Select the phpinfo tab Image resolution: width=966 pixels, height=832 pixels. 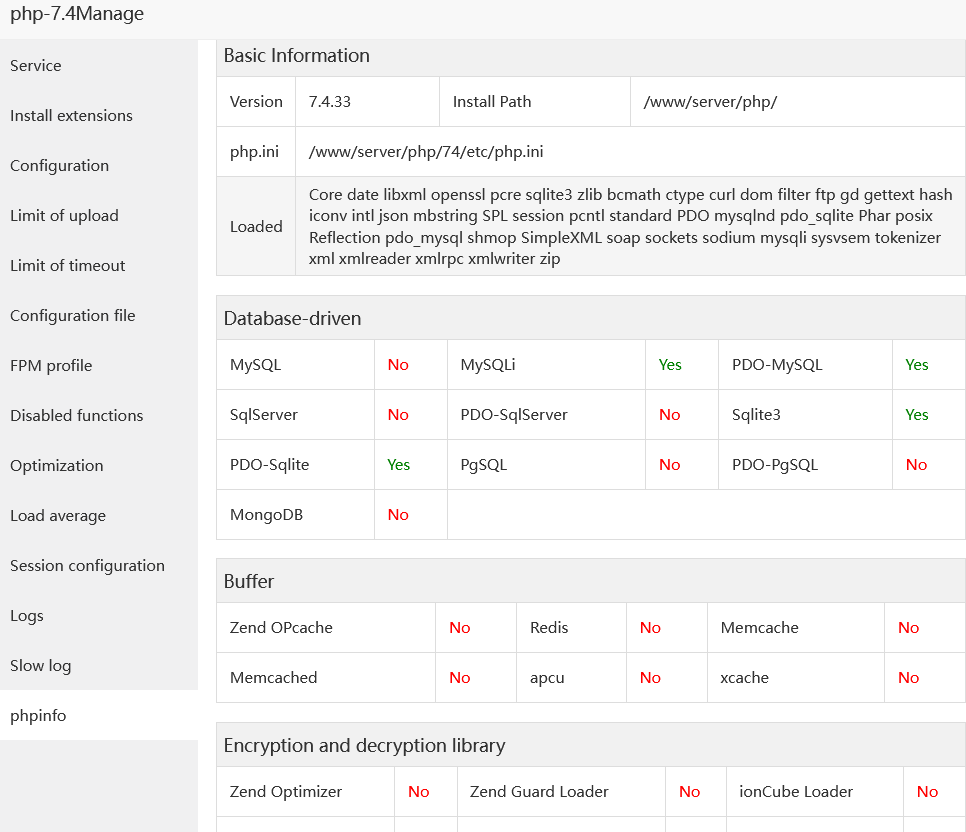pos(38,716)
